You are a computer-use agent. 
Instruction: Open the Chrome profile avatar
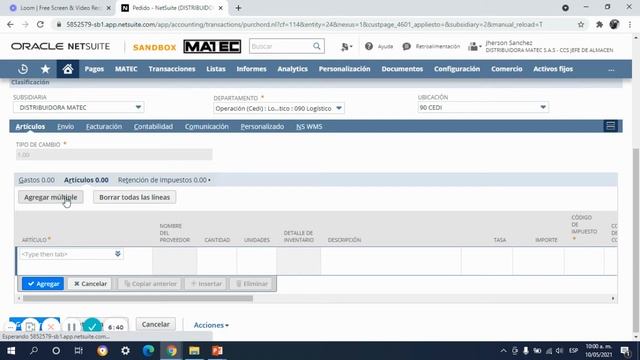click(x=614, y=24)
